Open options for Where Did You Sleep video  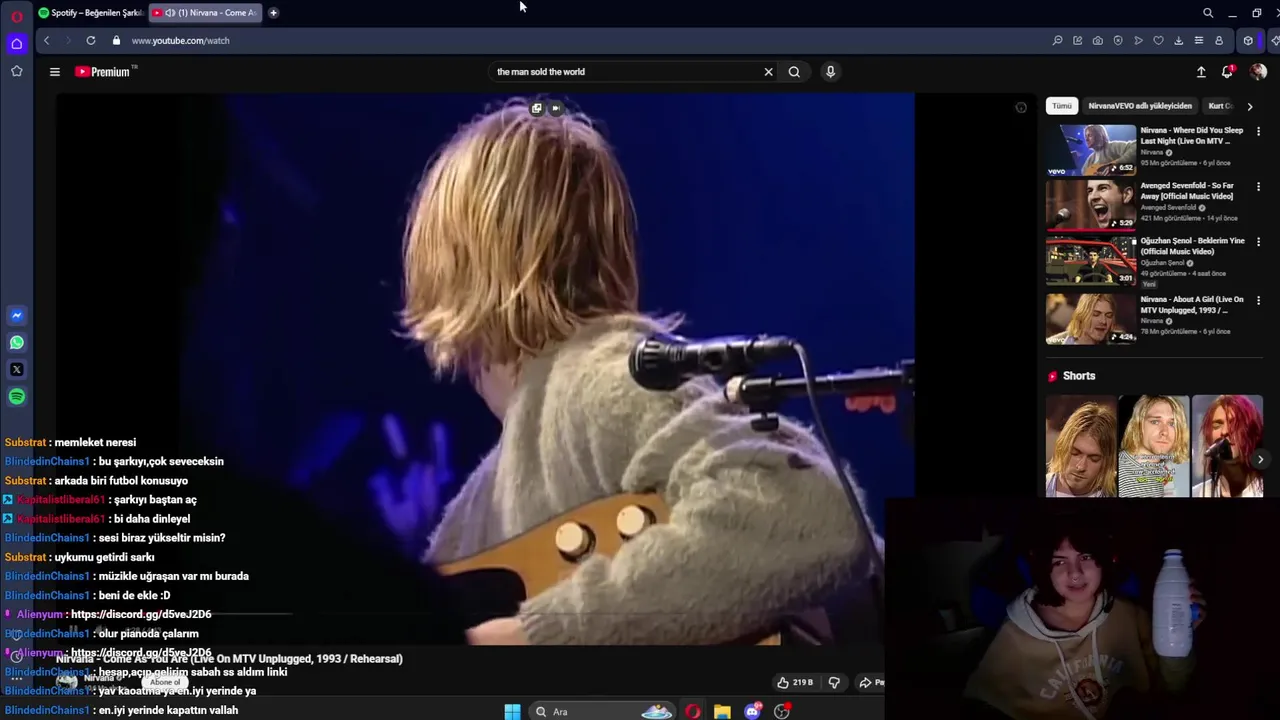tap(1258, 131)
